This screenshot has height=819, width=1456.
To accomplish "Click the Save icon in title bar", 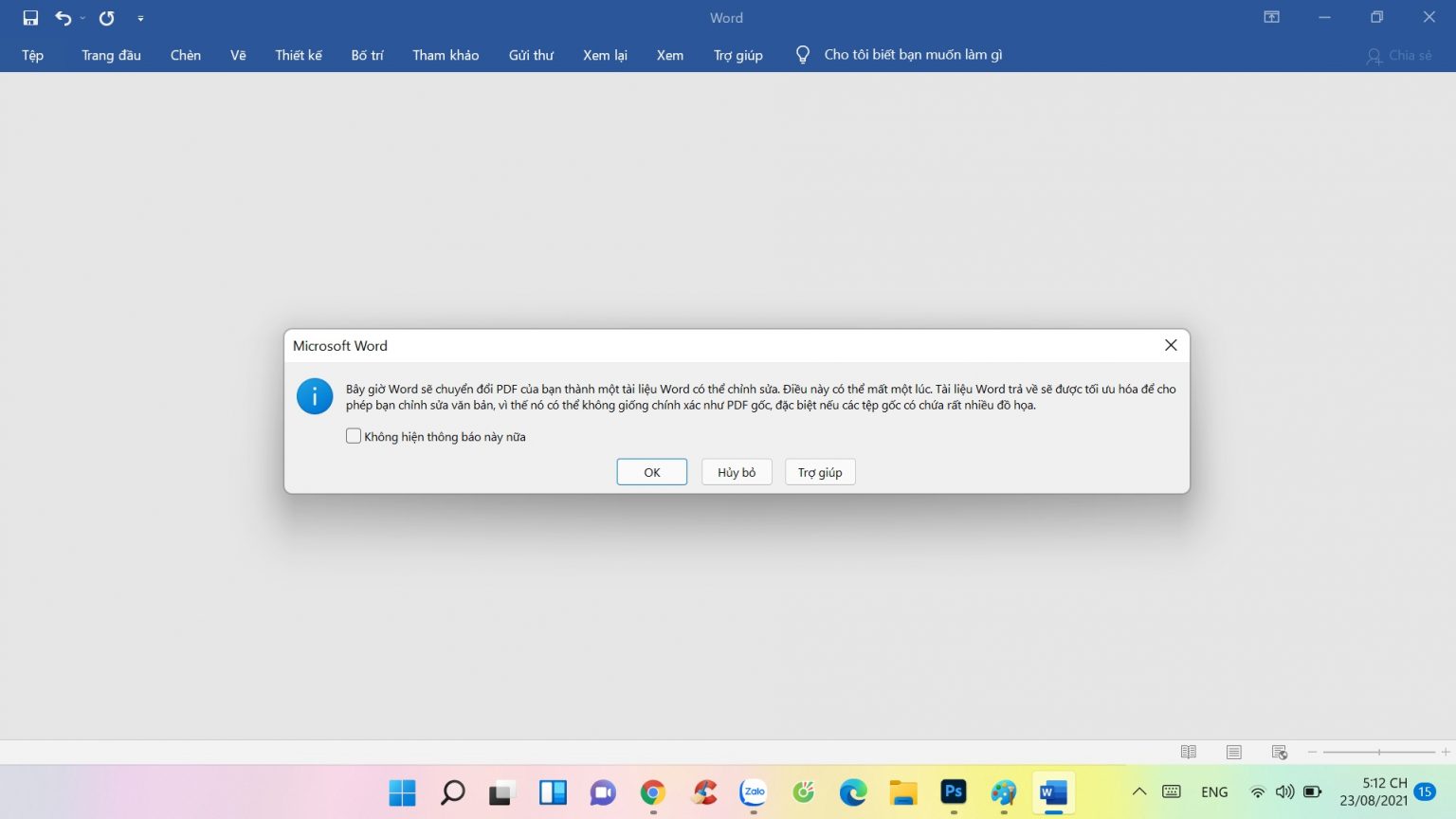I will [30, 18].
